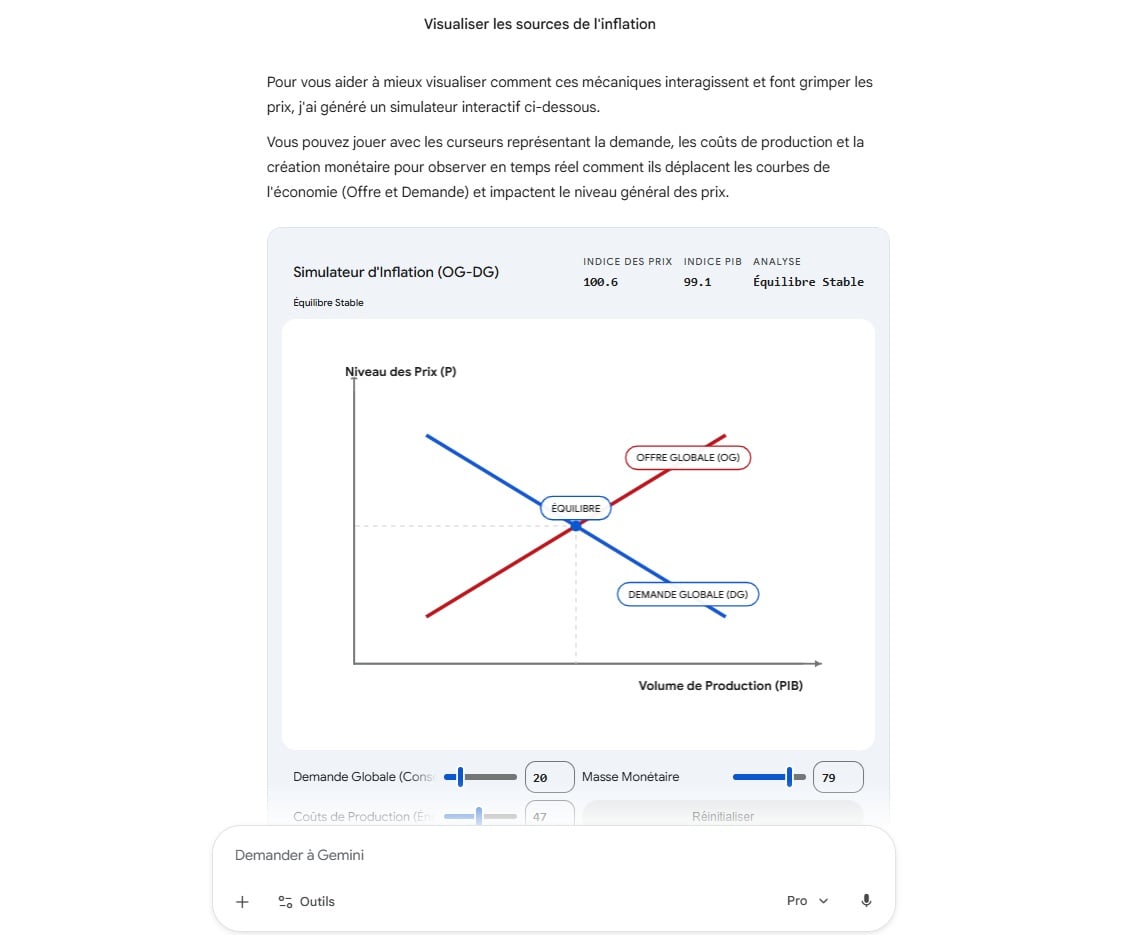Screen dimensions: 1124x935
Task: Click the Masse Monétaire slider
Action: click(769, 777)
